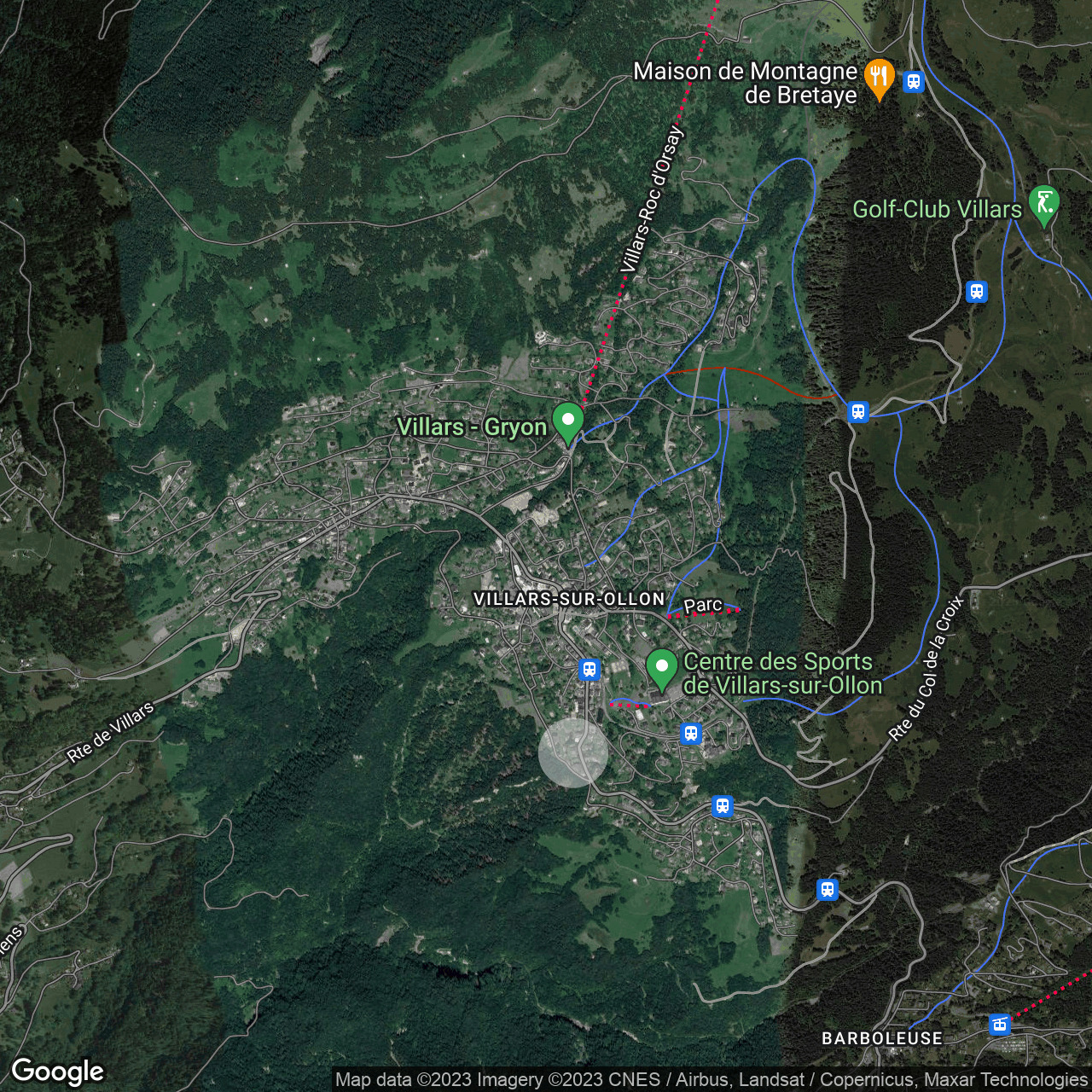Select the BARBOLEUSE place label
Viewport: 1092px width, 1092px height.
click(x=882, y=1038)
